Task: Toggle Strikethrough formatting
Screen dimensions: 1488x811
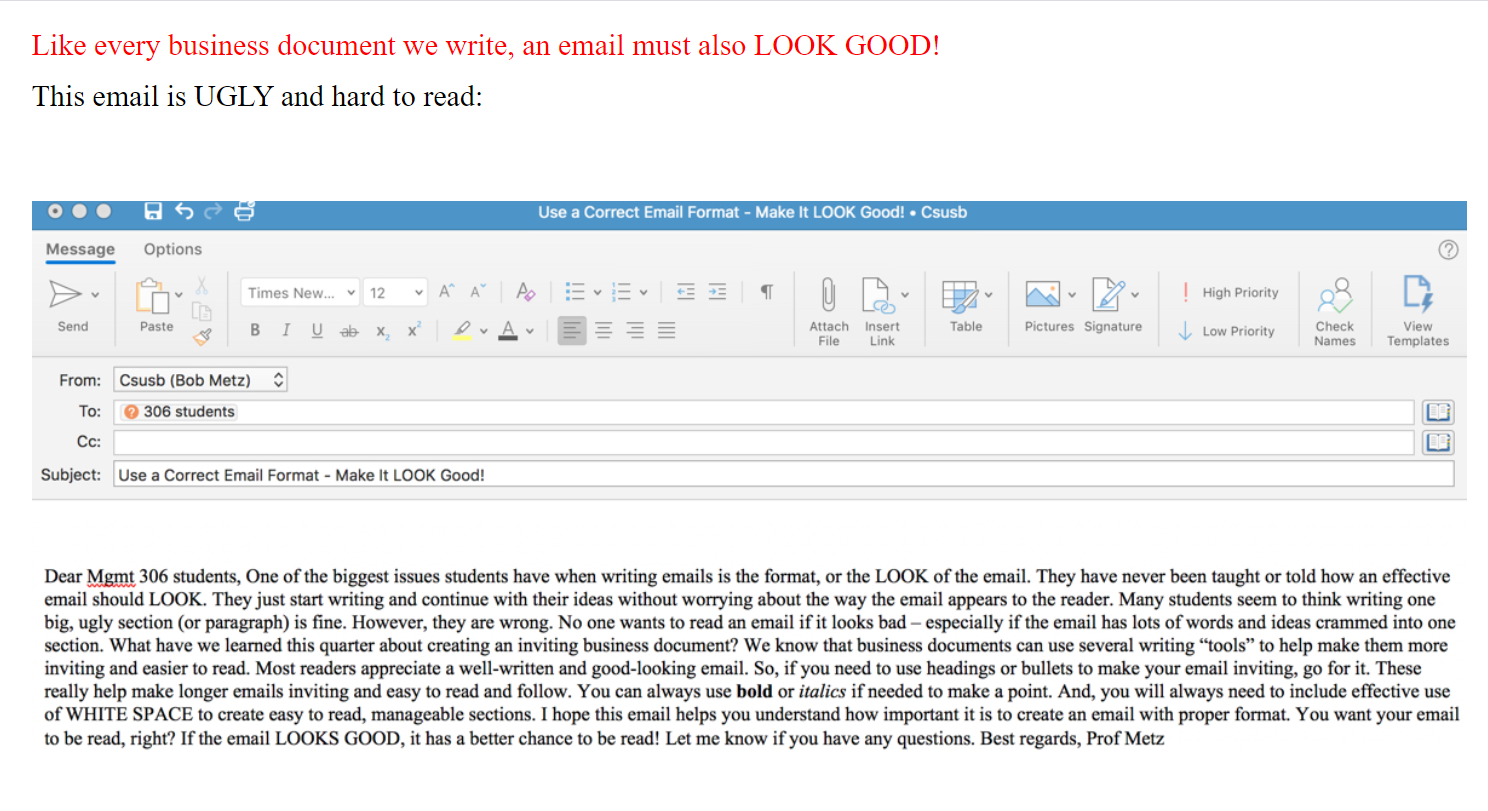Action: (x=349, y=331)
